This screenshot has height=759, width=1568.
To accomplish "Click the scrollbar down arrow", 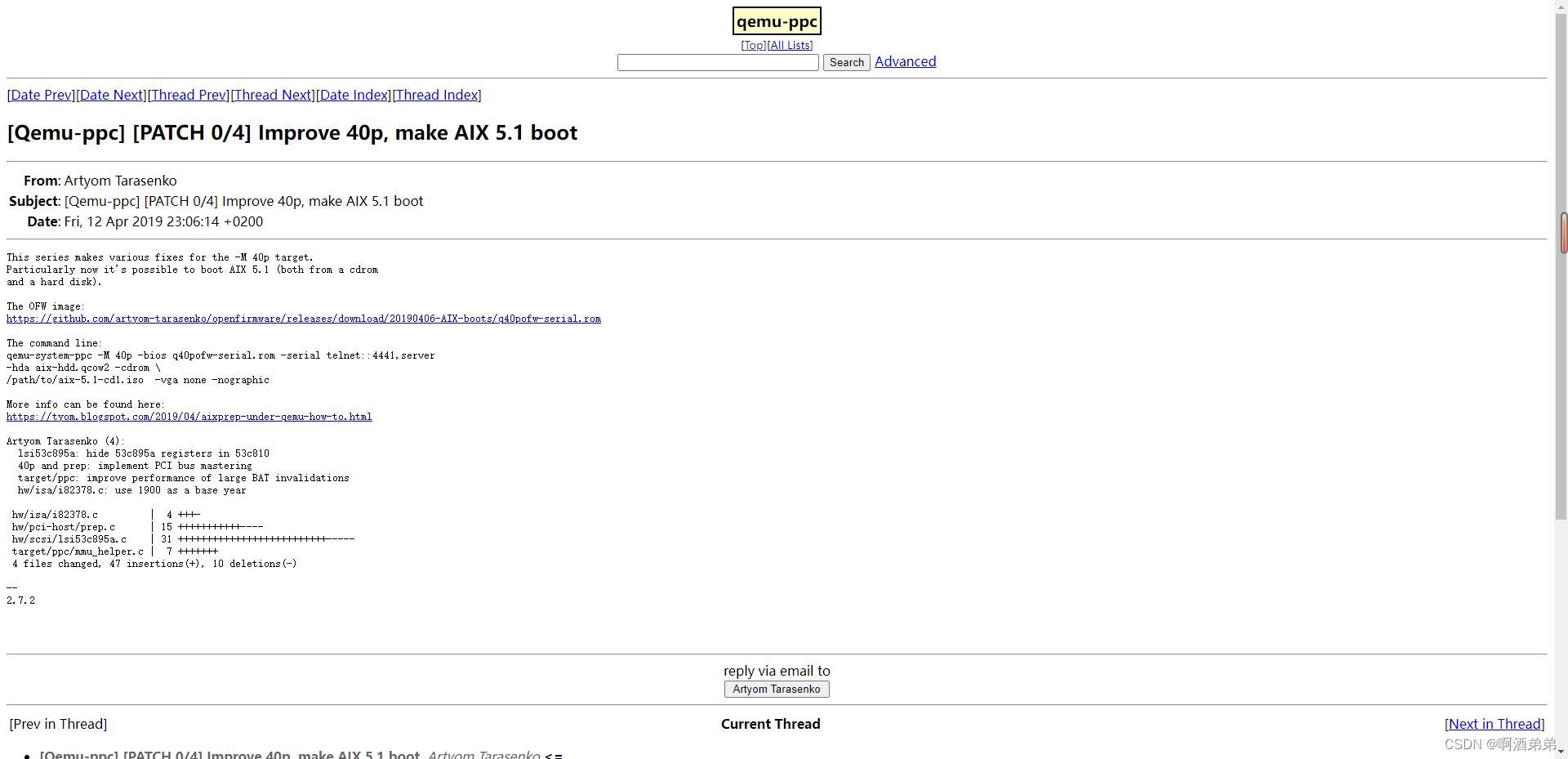I will point(1561,751).
